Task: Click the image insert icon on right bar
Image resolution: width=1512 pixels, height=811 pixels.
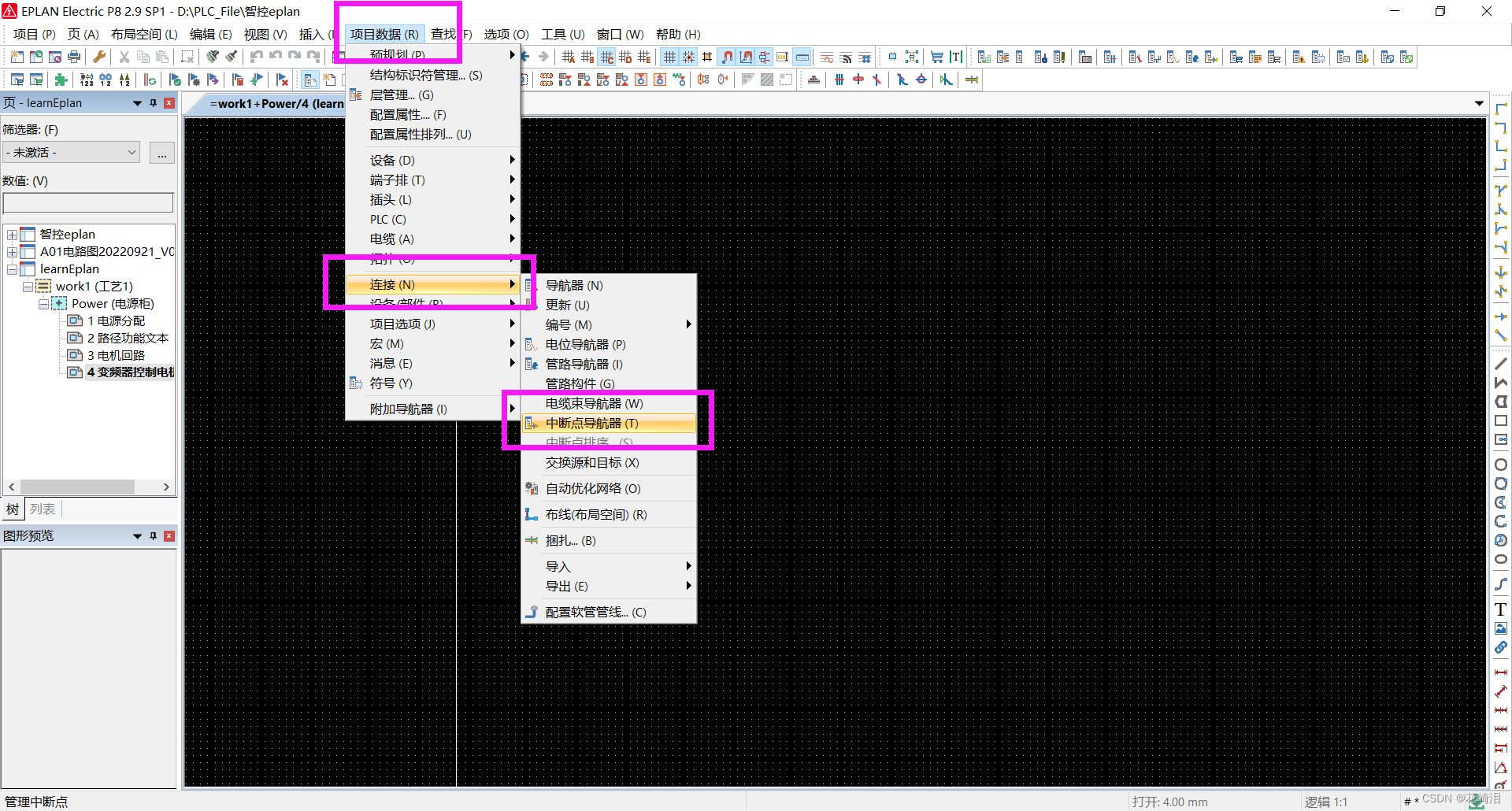Action: point(1501,628)
